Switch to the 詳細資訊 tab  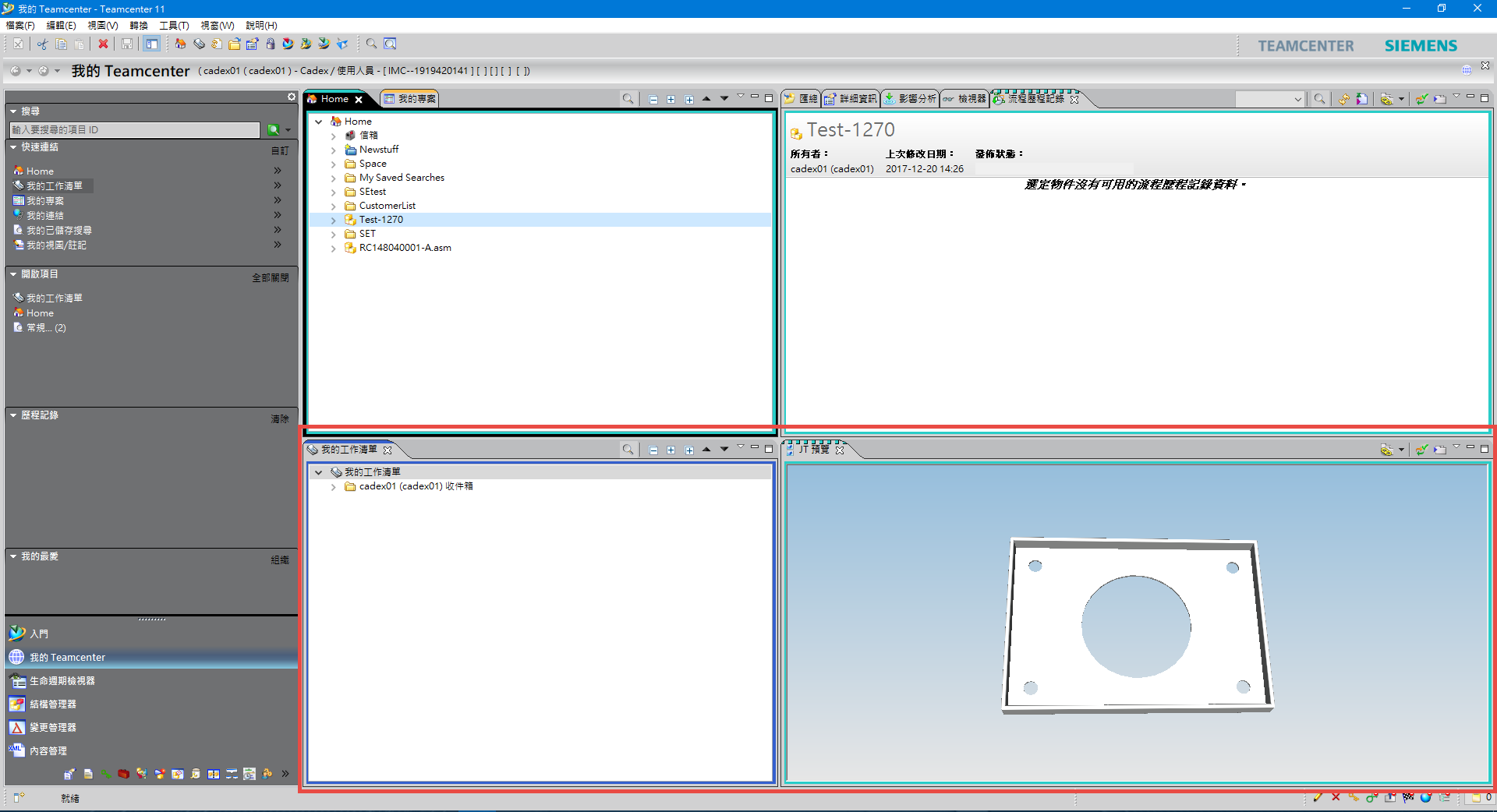(x=851, y=99)
